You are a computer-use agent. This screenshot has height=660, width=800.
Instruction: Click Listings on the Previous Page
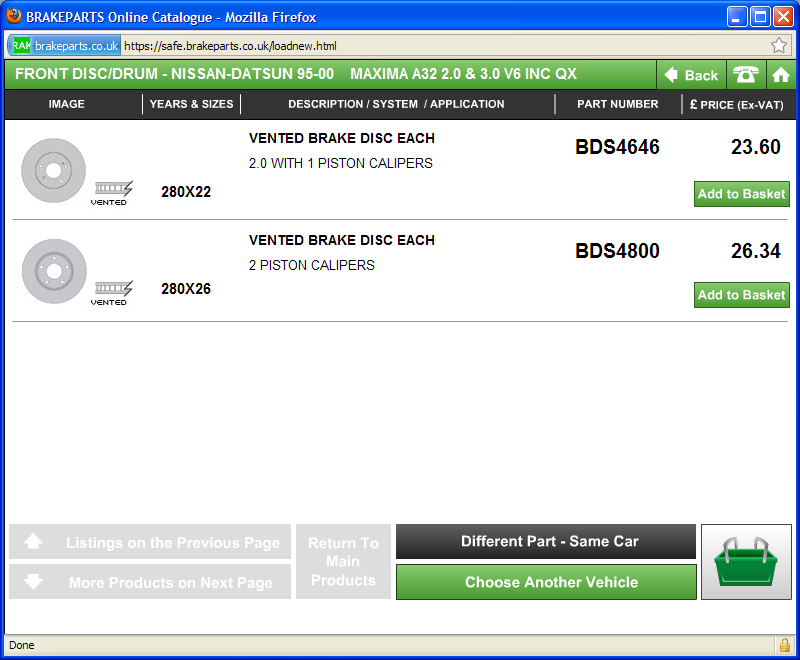[150, 542]
